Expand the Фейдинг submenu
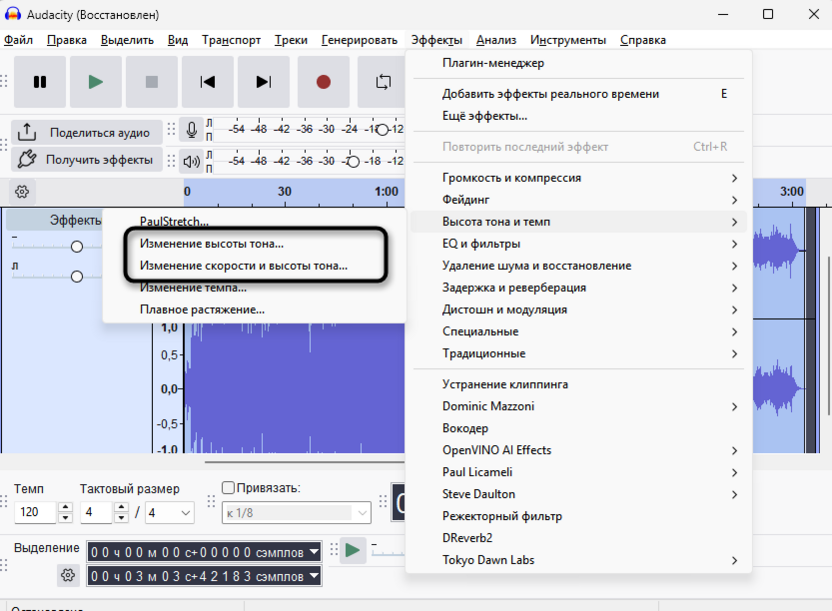The height and width of the screenshot is (611, 832). pyautogui.click(x=578, y=200)
